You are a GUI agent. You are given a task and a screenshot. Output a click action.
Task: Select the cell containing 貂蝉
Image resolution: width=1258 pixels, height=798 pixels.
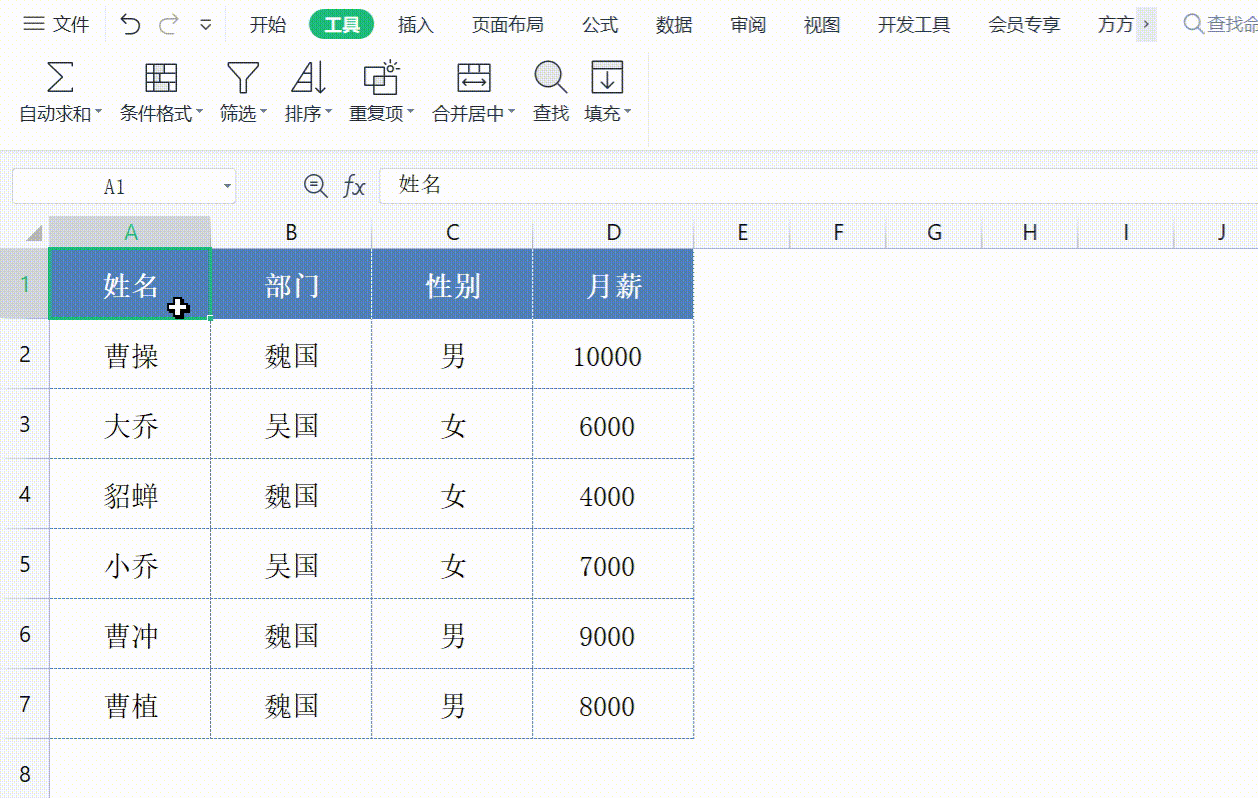click(130, 495)
